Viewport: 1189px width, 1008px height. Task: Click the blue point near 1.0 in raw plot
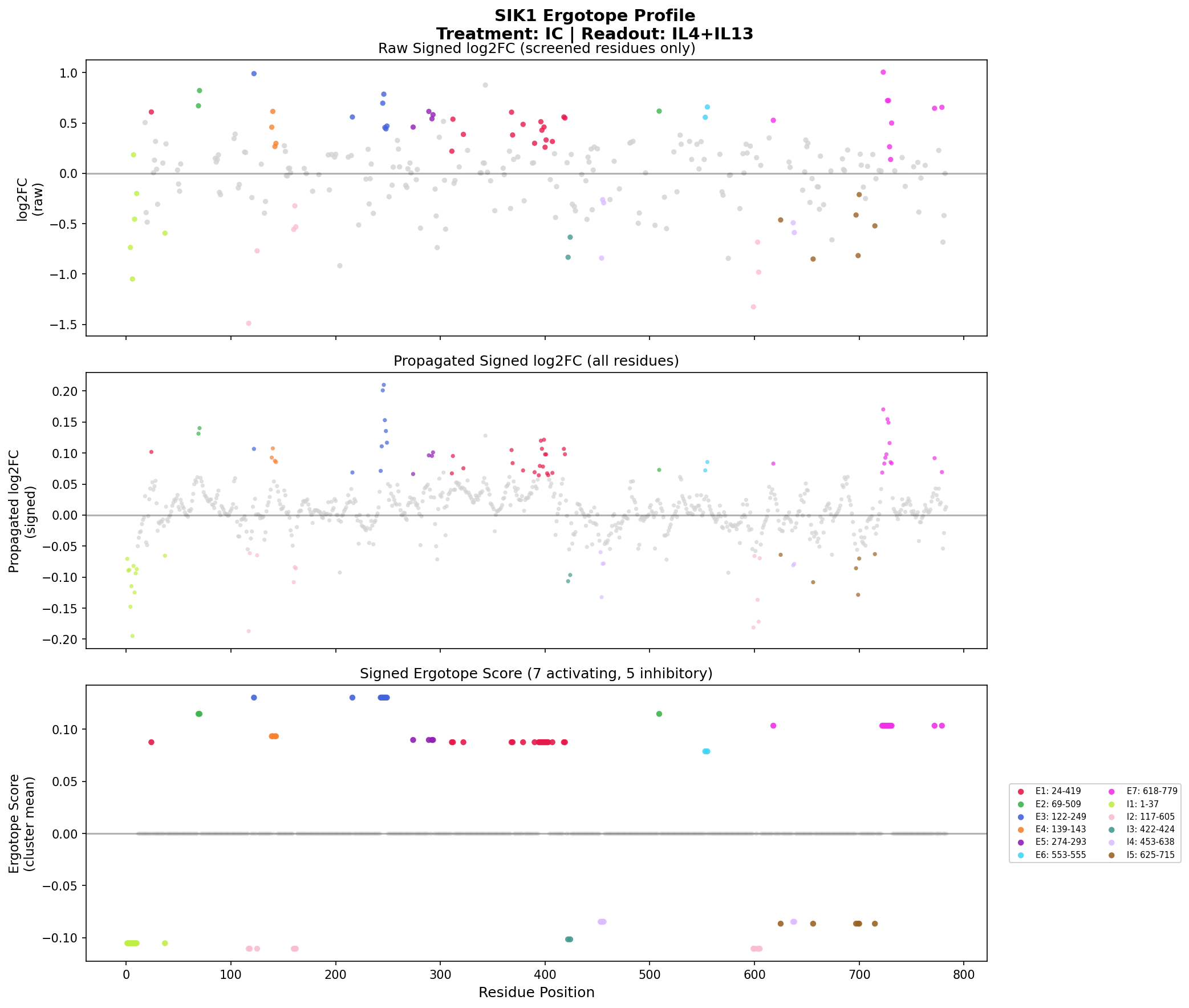click(254, 74)
